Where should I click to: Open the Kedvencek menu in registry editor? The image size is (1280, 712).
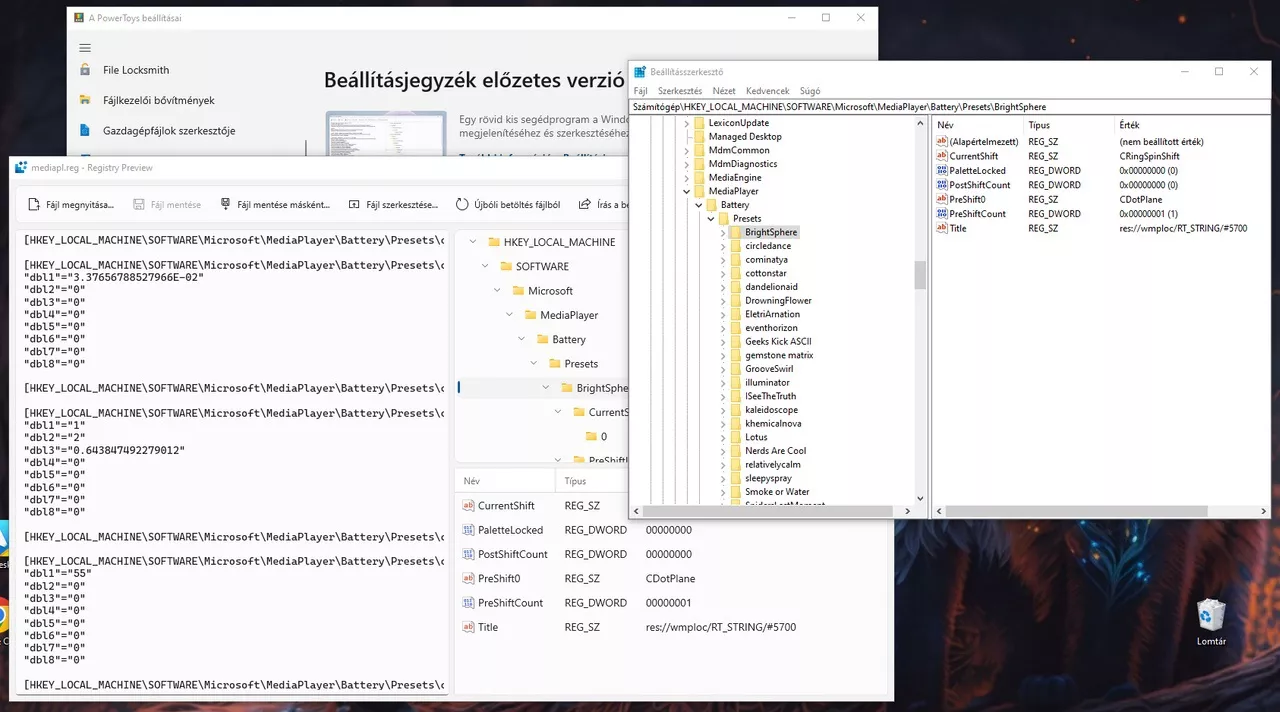click(x=768, y=91)
